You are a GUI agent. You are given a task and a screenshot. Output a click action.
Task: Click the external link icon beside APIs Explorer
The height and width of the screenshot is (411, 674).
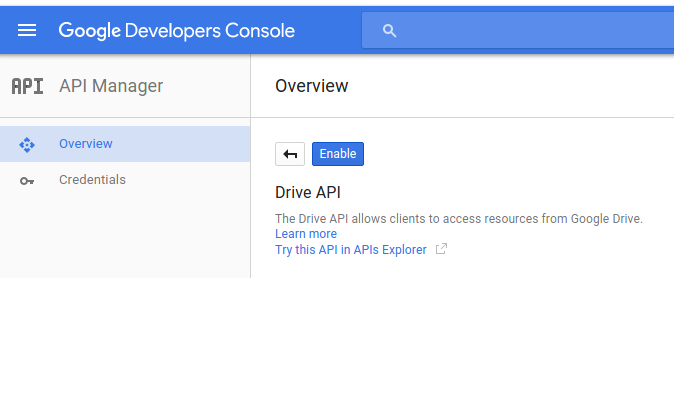441,249
